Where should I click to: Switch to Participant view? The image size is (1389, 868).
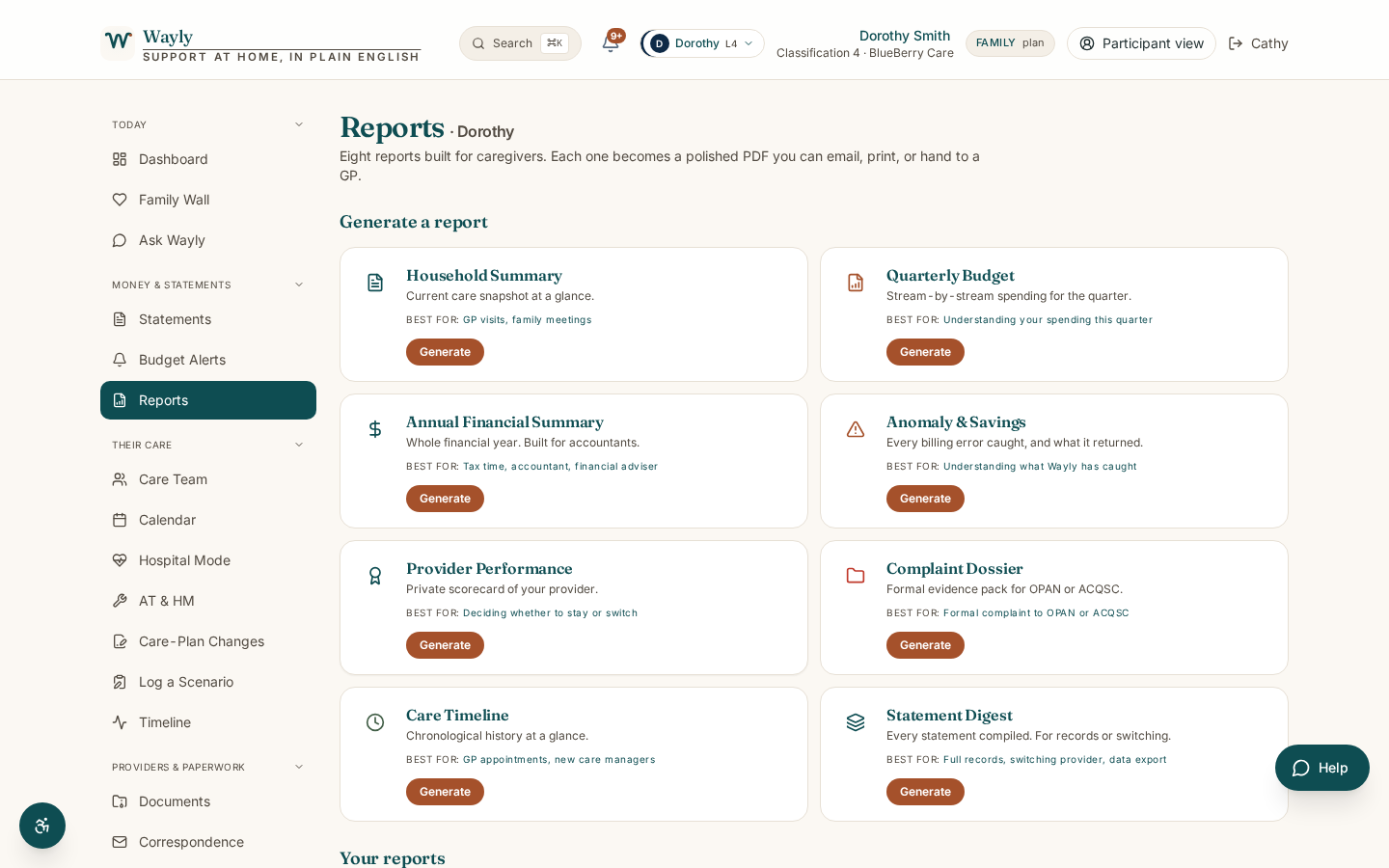[x=1141, y=43]
